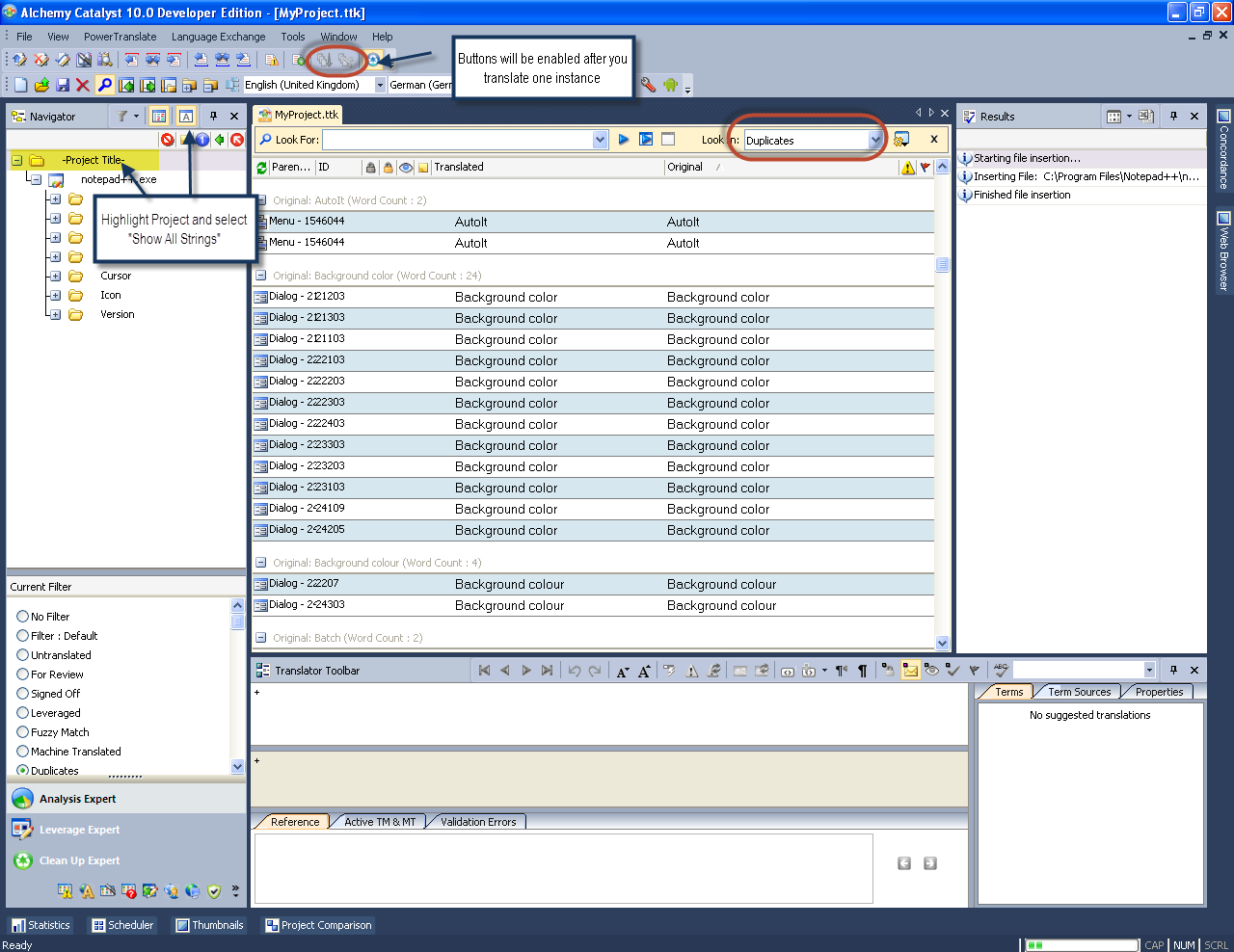This screenshot has height=952, width=1234.
Task: Expand the Icon folder node
Action: click(55, 296)
